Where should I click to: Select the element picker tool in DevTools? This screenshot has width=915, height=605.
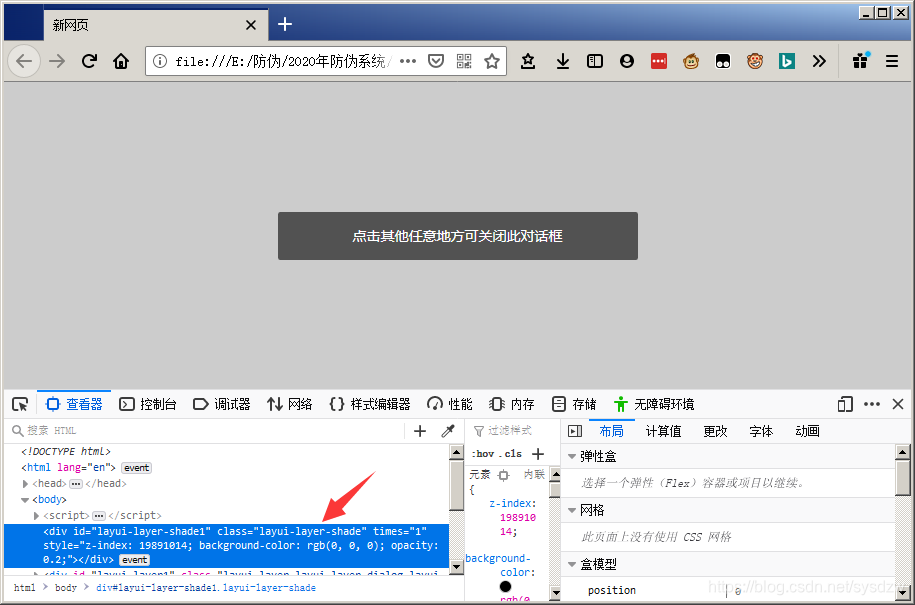click(19, 403)
